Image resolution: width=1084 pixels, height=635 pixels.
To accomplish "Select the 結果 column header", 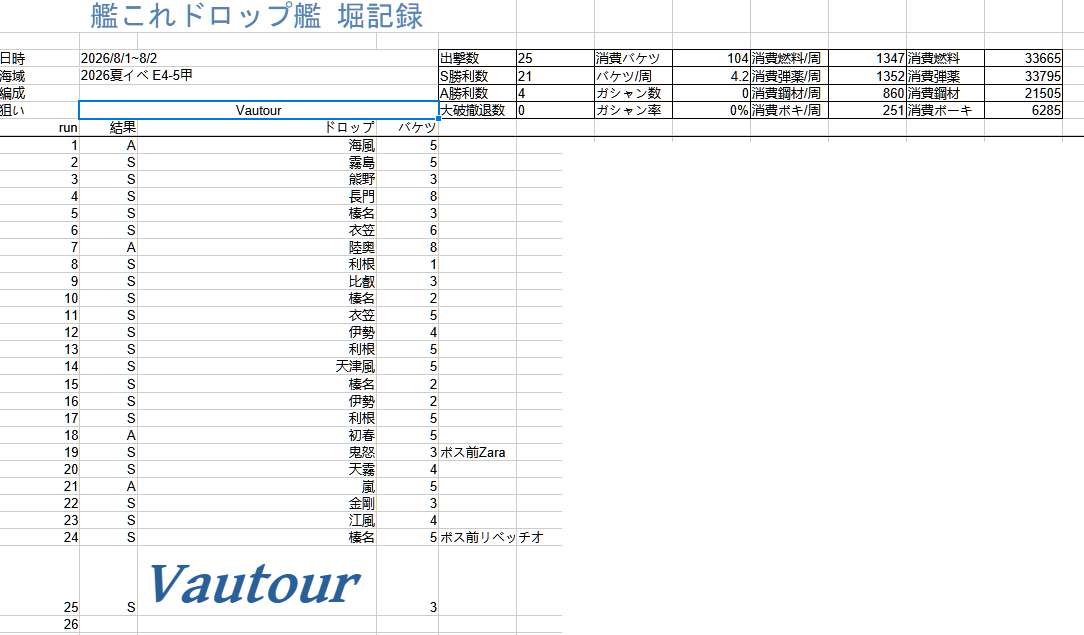I will [x=109, y=127].
